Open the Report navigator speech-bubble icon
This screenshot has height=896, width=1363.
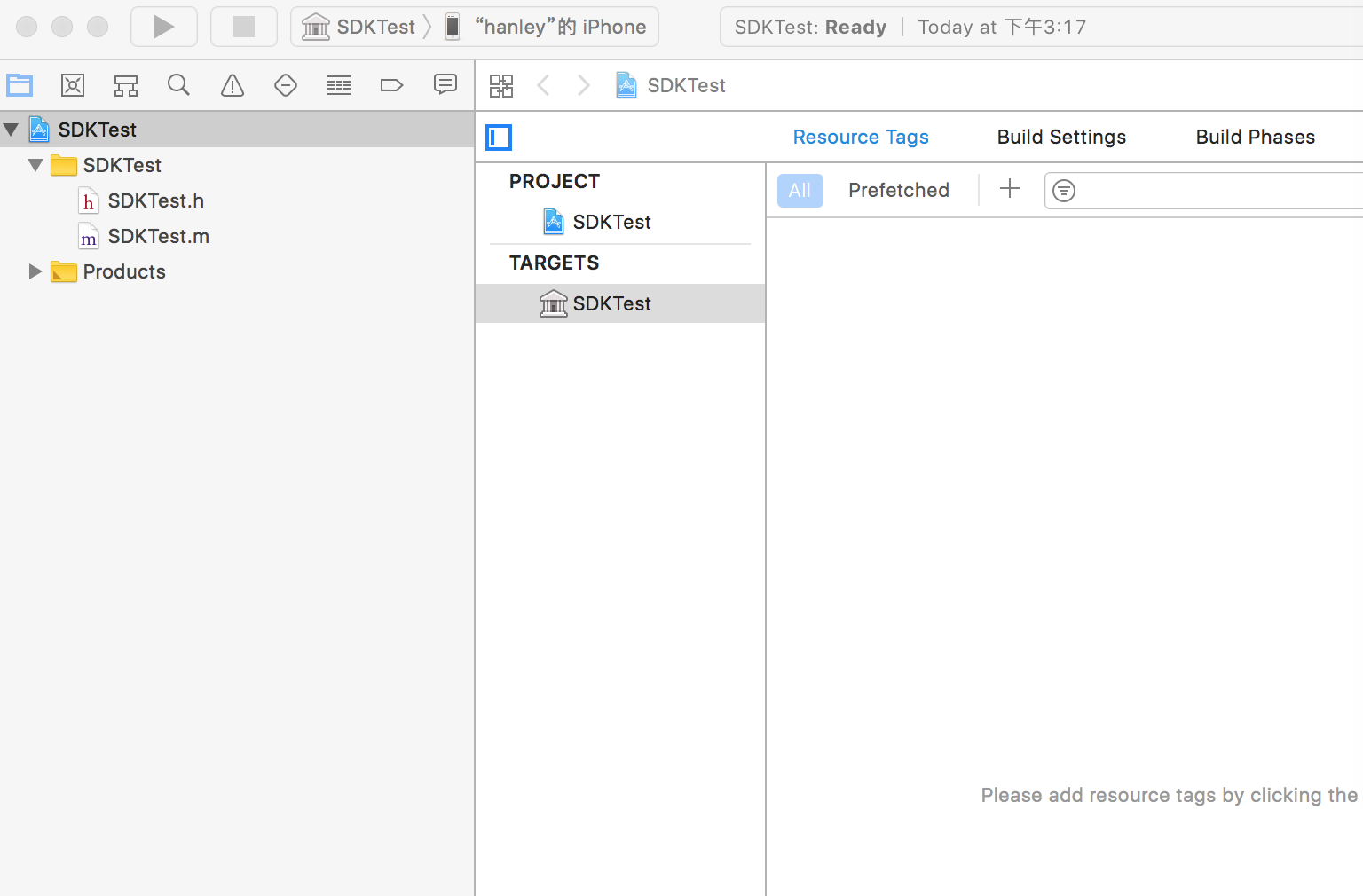tap(445, 85)
